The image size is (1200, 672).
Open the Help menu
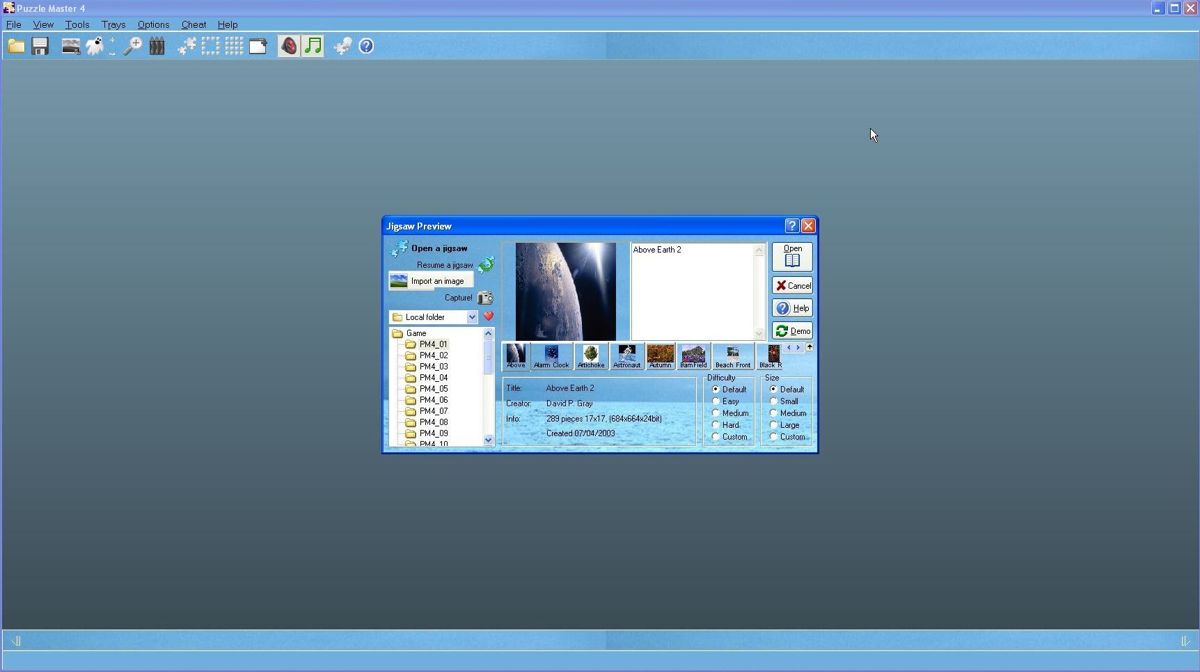(228, 24)
